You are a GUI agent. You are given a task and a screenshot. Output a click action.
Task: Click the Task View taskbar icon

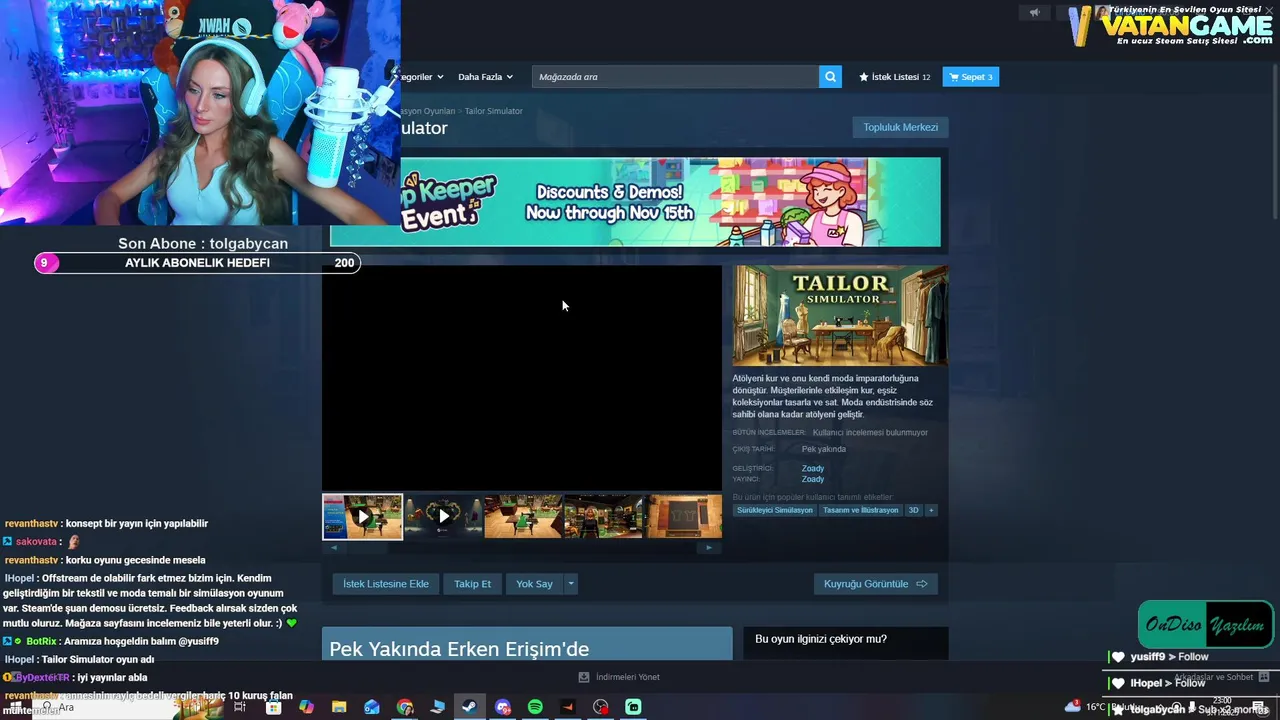point(240,707)
